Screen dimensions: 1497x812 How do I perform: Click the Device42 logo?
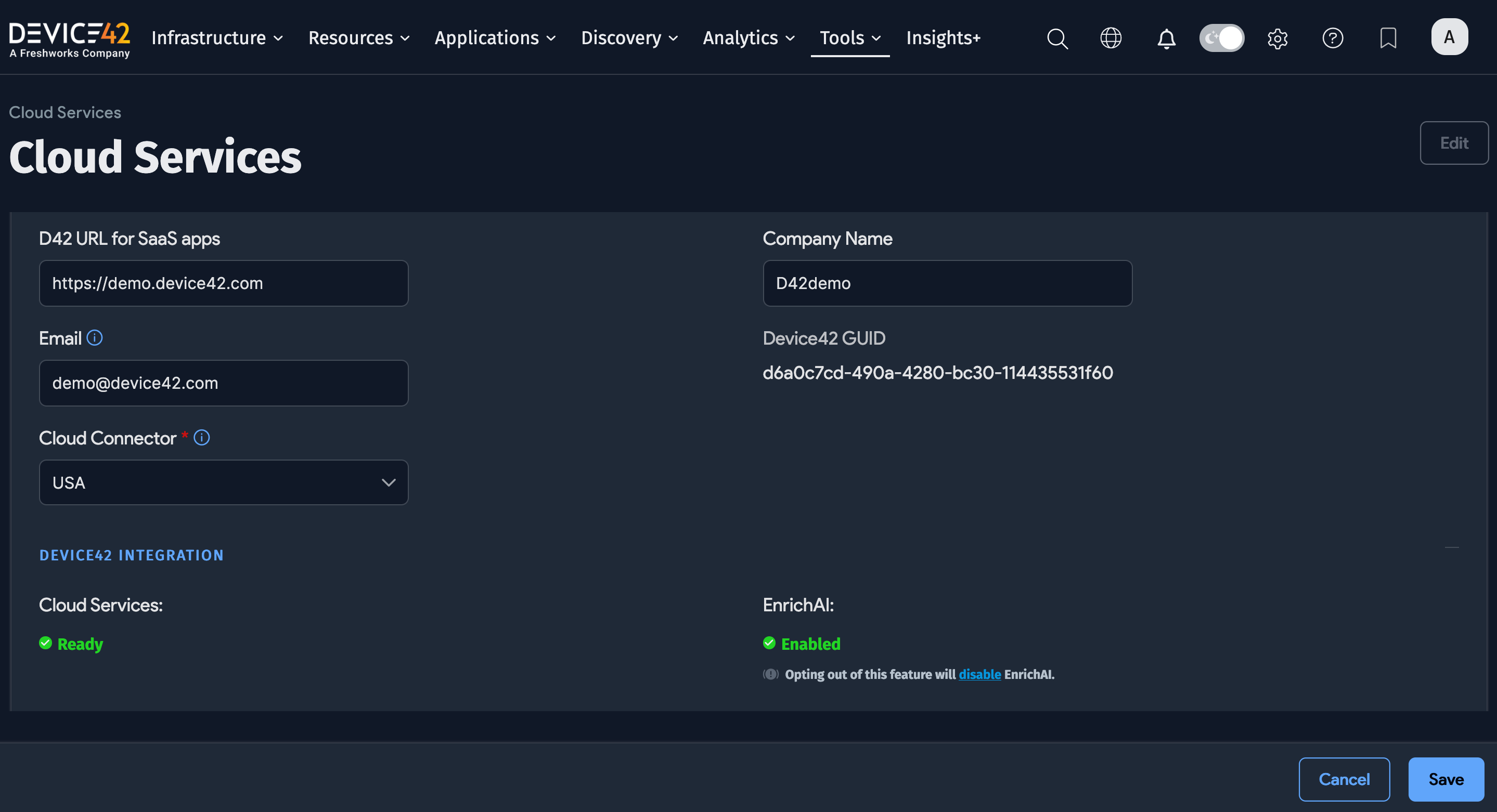coord(70,38)
